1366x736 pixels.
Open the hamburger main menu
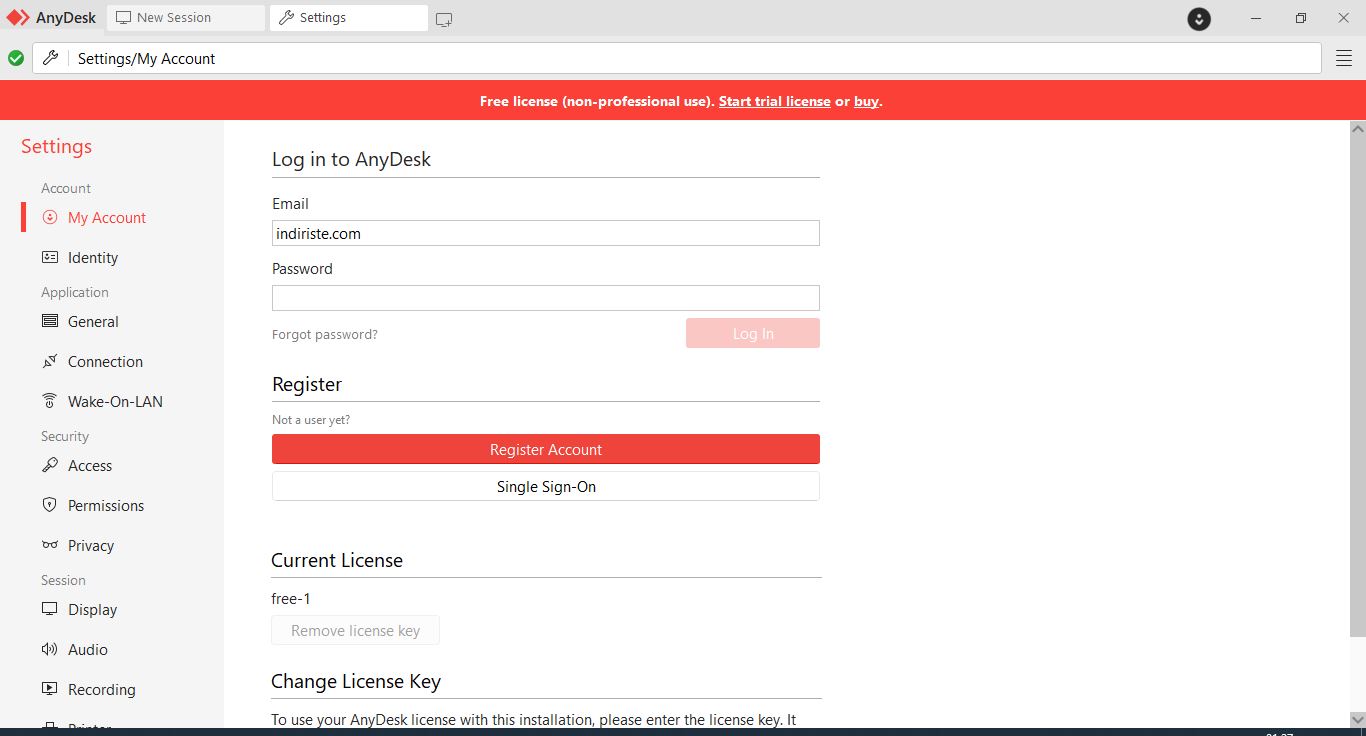point(1344,59)
